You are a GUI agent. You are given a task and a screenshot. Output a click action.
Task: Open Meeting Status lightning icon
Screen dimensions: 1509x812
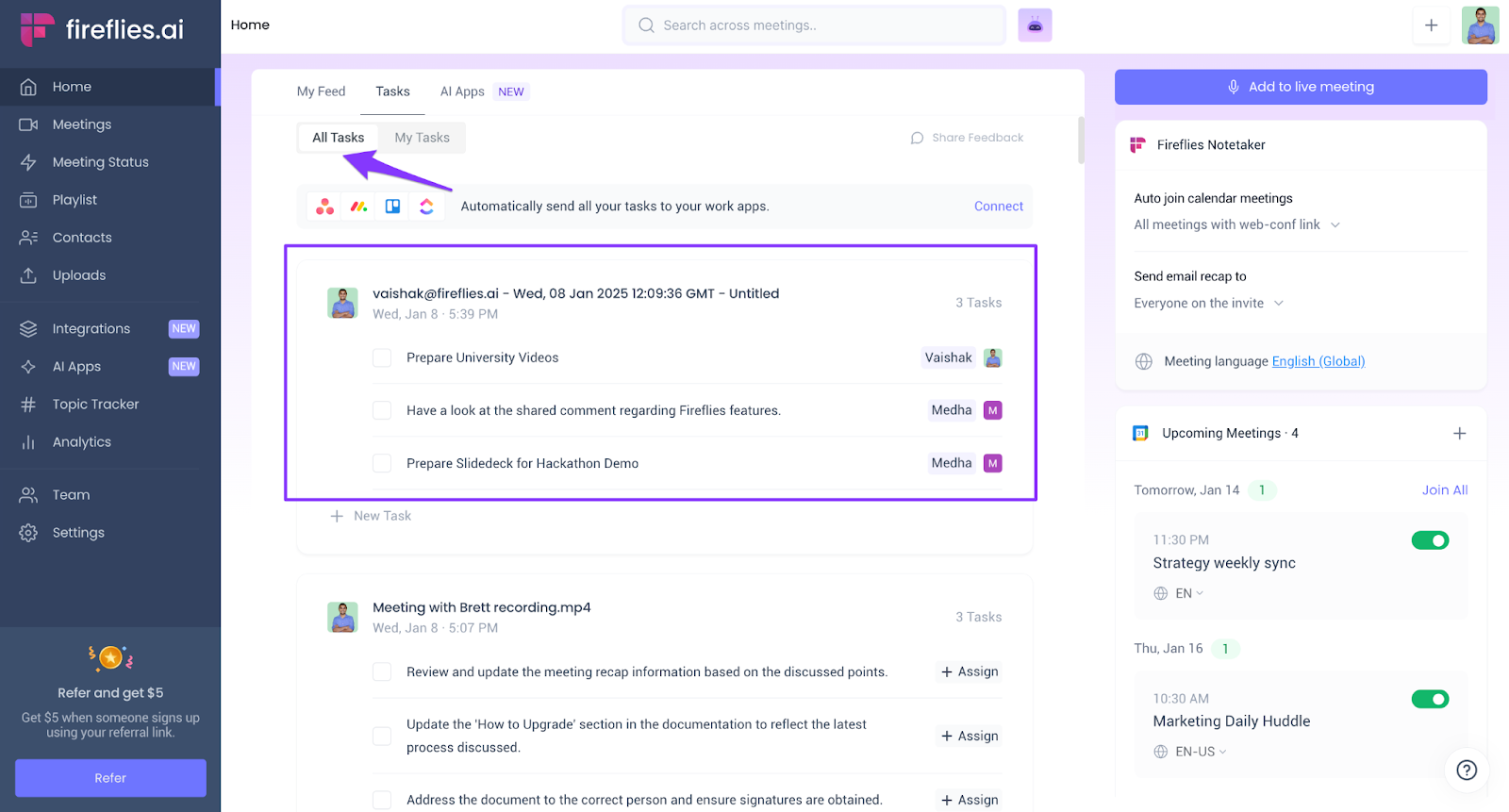click(x=28, y=162)
